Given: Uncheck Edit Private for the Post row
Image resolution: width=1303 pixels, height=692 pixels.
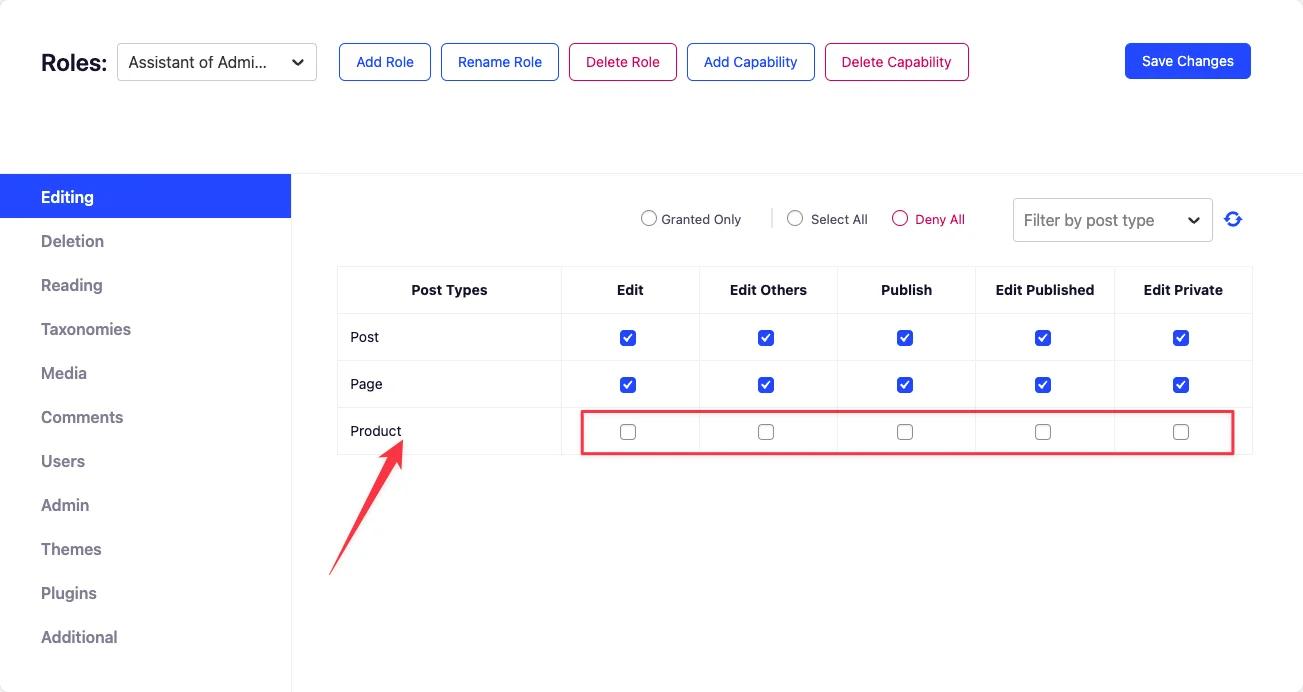Looking at the screenshot, I should coord(1181,338).
